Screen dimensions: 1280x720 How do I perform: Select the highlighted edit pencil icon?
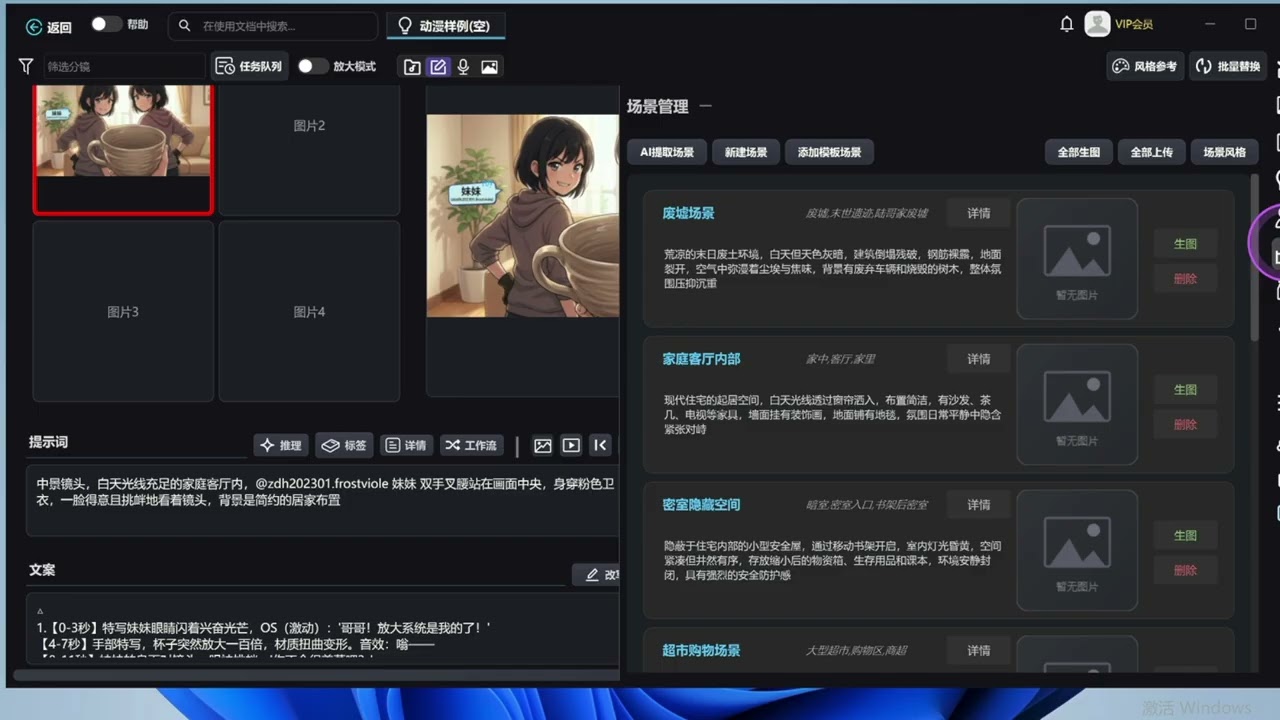(x=438, y=67)
